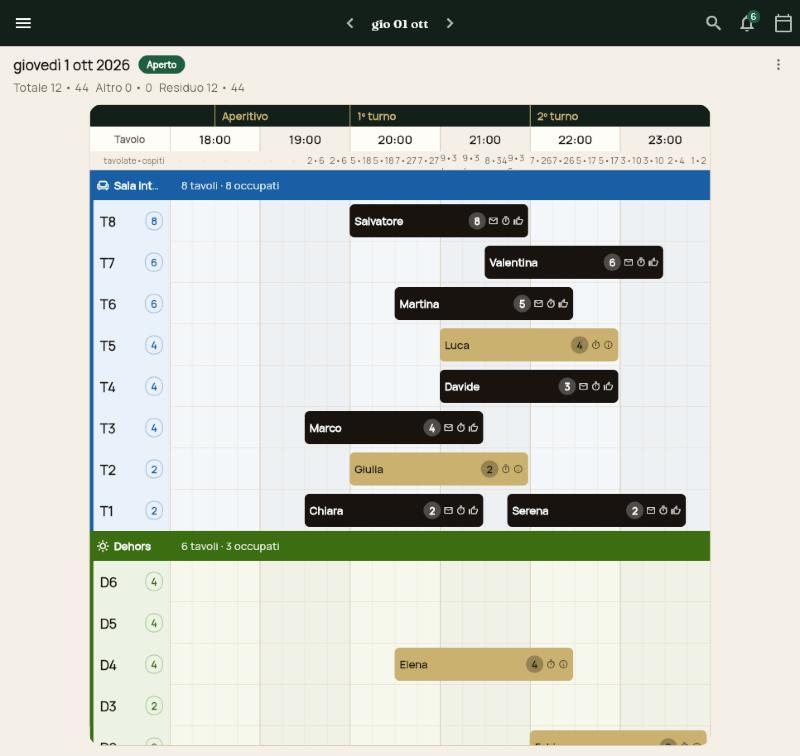Open the three-dot options menu
The height and width of the screenshot is (756, 800).
[778, 65]
